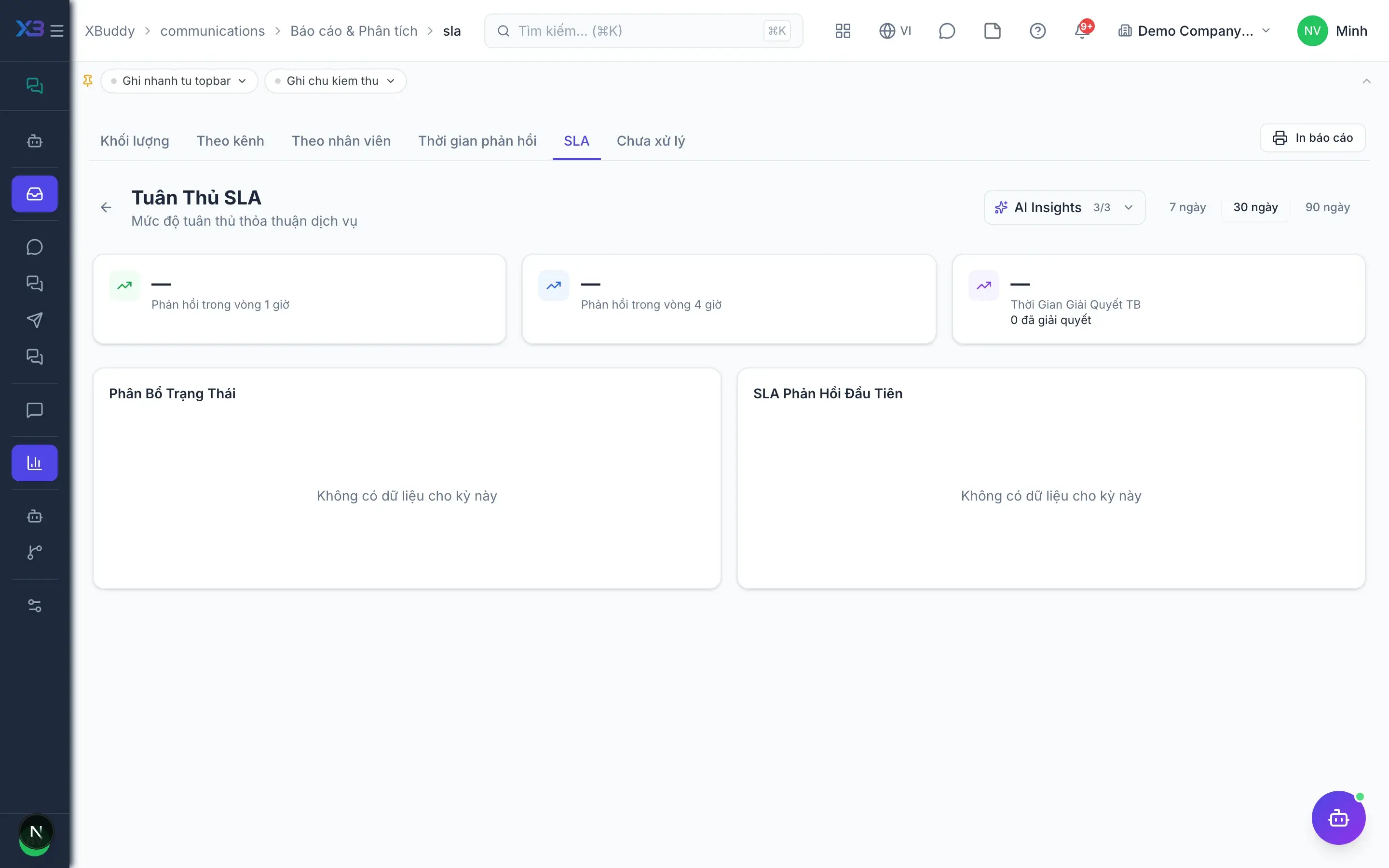Open the help question mark icon
This screenshot has height=868, width=1389.
click(x=1038, y=31)
